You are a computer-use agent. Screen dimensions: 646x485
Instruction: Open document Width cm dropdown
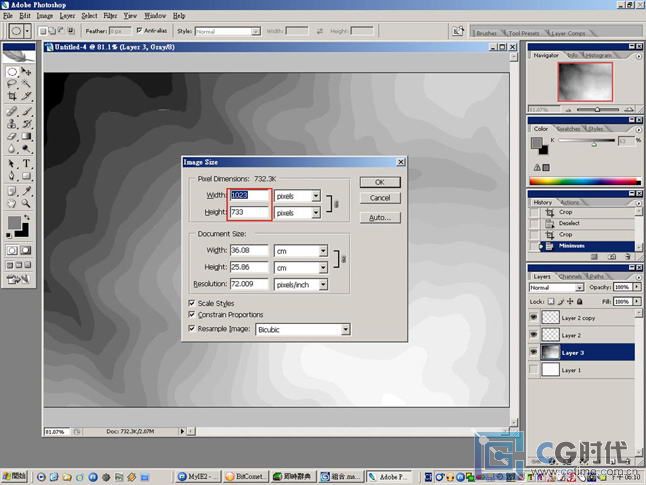[x=323, y=251]
